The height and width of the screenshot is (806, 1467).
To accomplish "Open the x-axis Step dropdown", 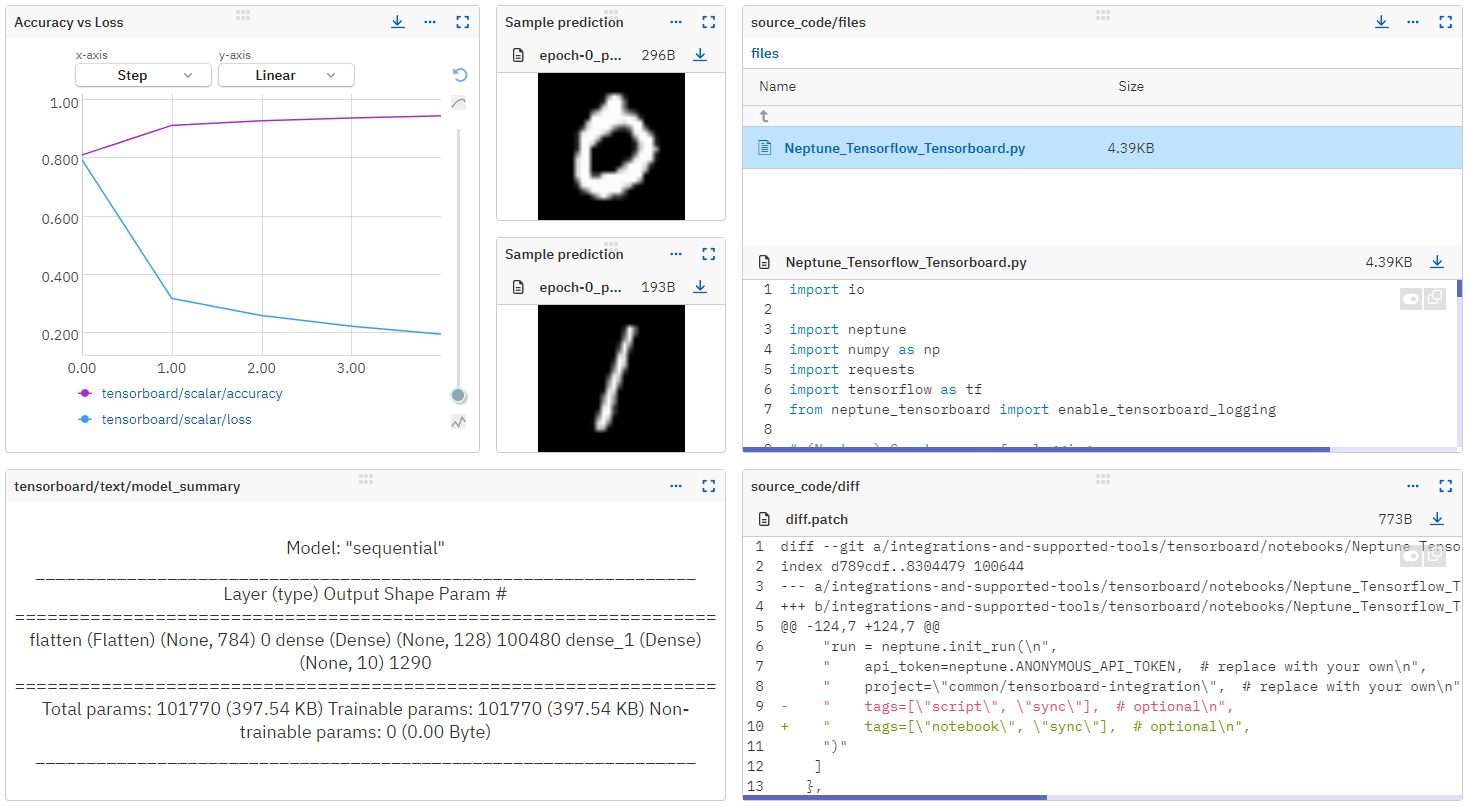I will 143,75.
